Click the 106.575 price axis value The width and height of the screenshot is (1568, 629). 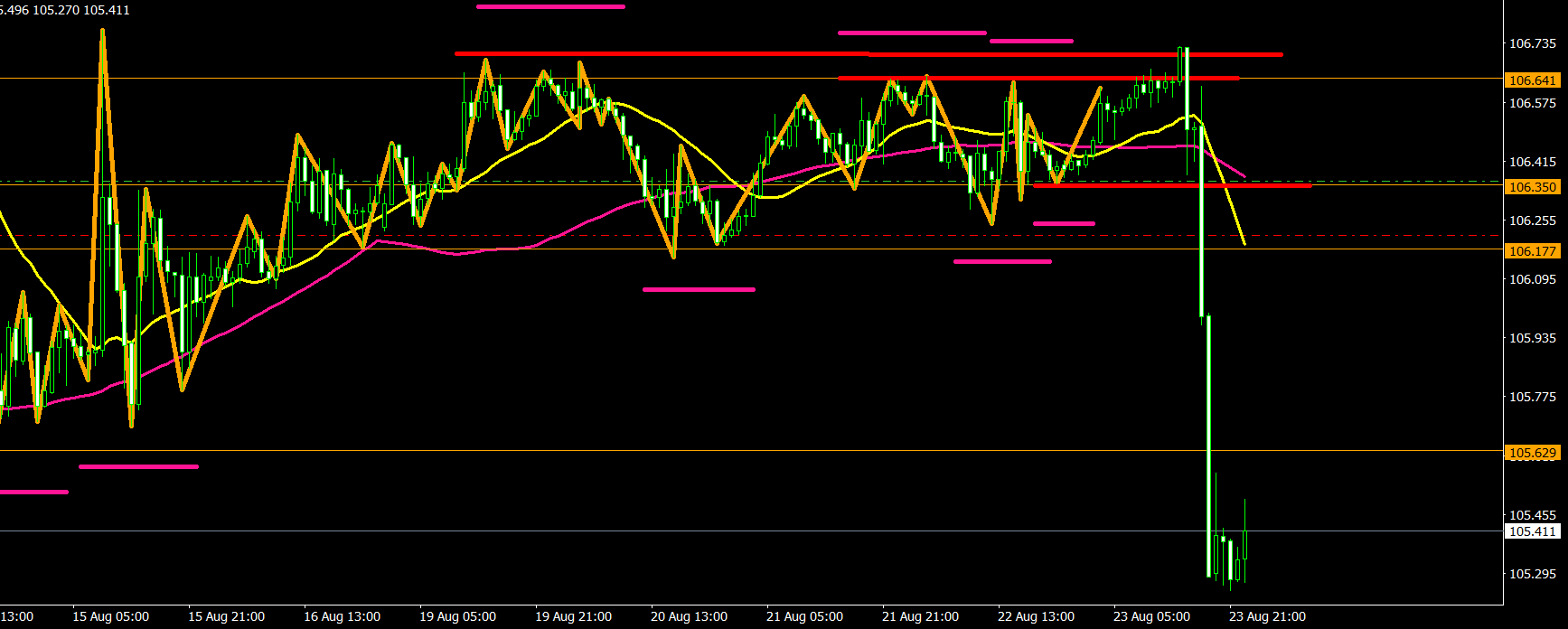point(1533,103)
